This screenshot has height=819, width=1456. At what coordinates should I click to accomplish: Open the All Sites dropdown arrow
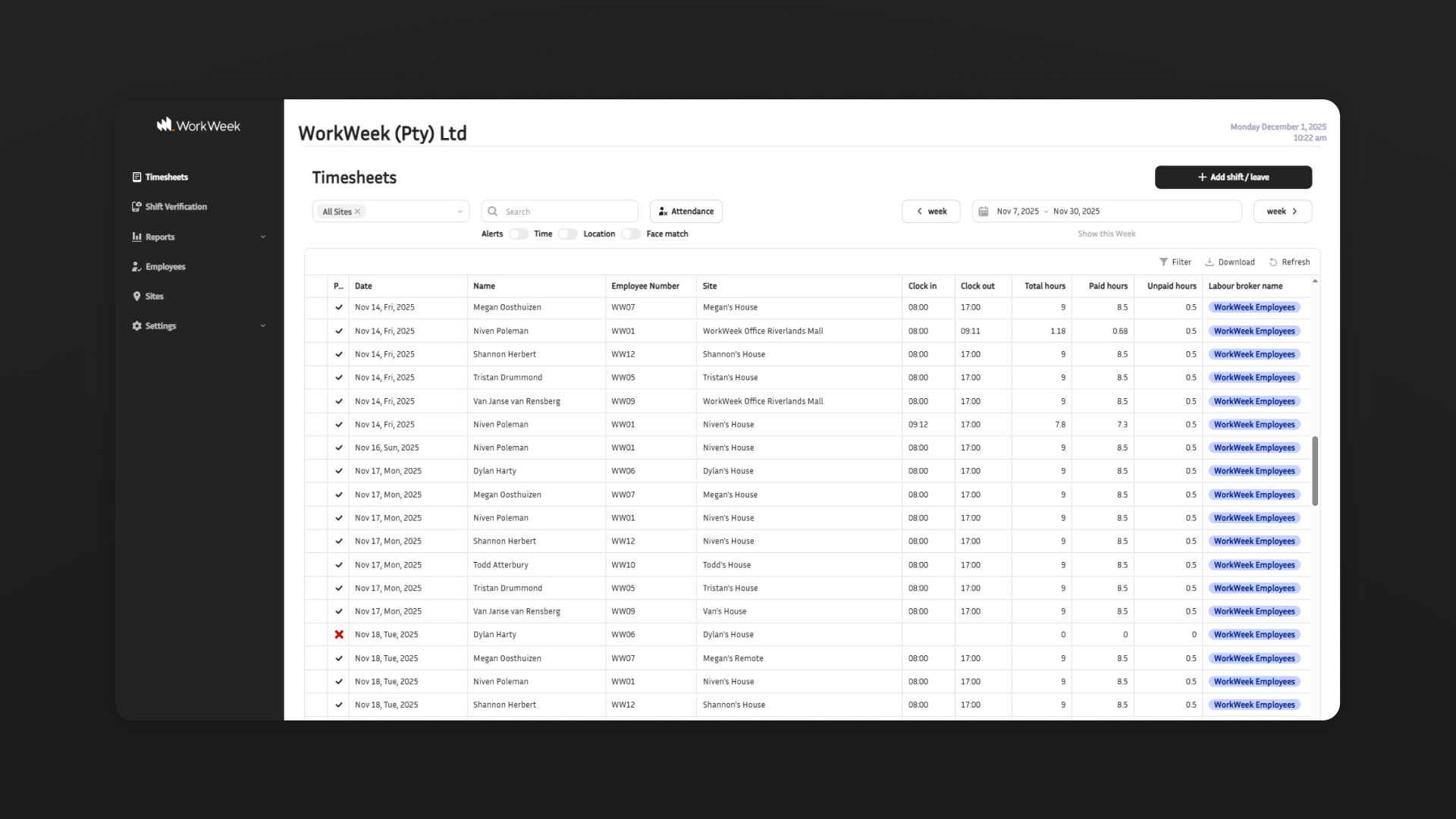(460, 212)
